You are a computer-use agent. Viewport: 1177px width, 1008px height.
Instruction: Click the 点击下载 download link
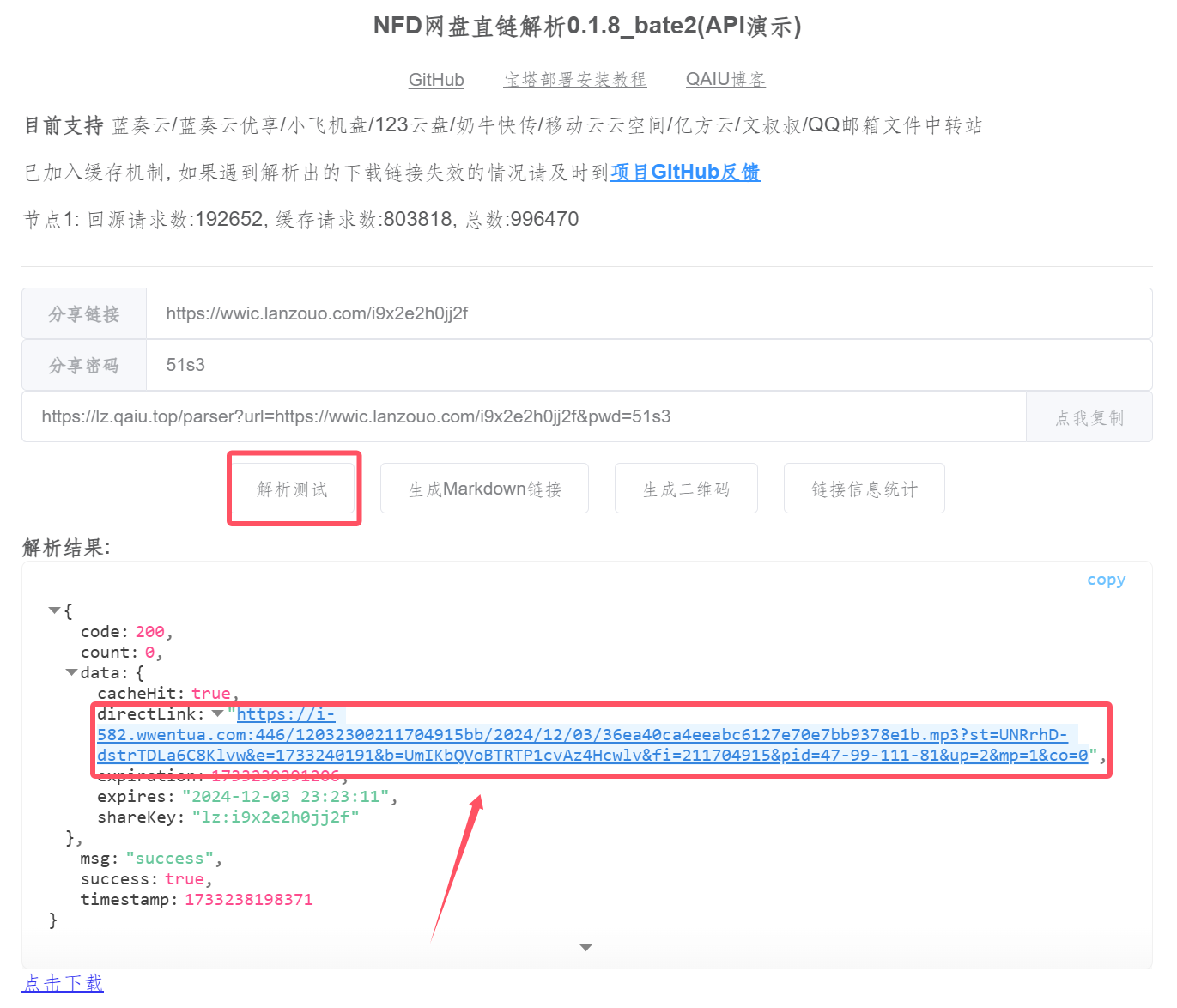pyautogui.click(x=63, y=983)
